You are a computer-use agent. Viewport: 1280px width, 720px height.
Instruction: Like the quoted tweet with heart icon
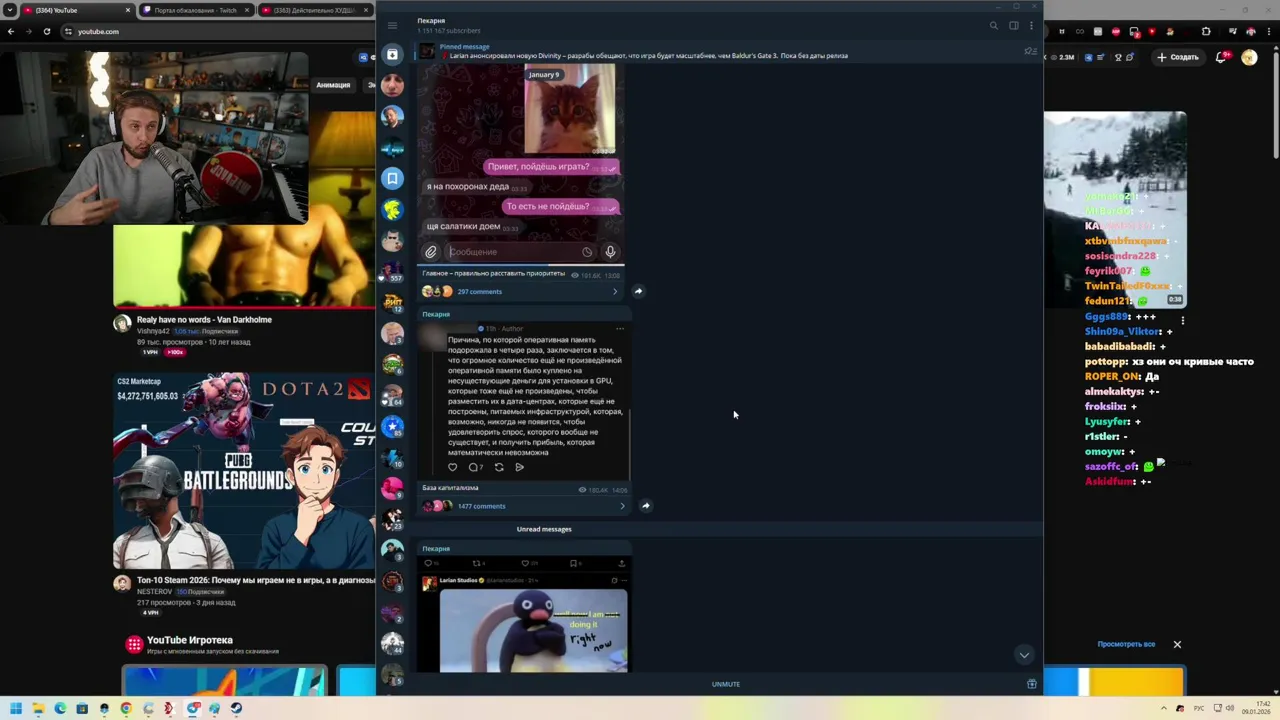[x=452, y=467]
